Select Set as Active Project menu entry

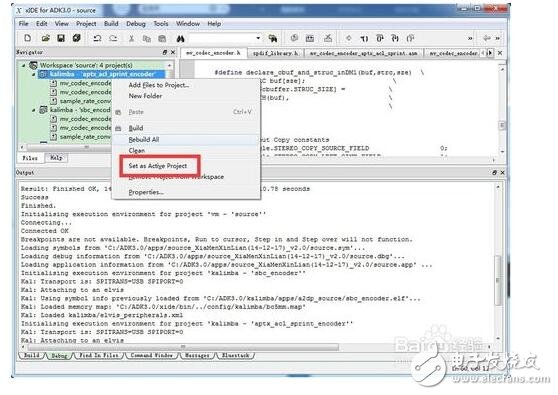[x=158, y=166]
